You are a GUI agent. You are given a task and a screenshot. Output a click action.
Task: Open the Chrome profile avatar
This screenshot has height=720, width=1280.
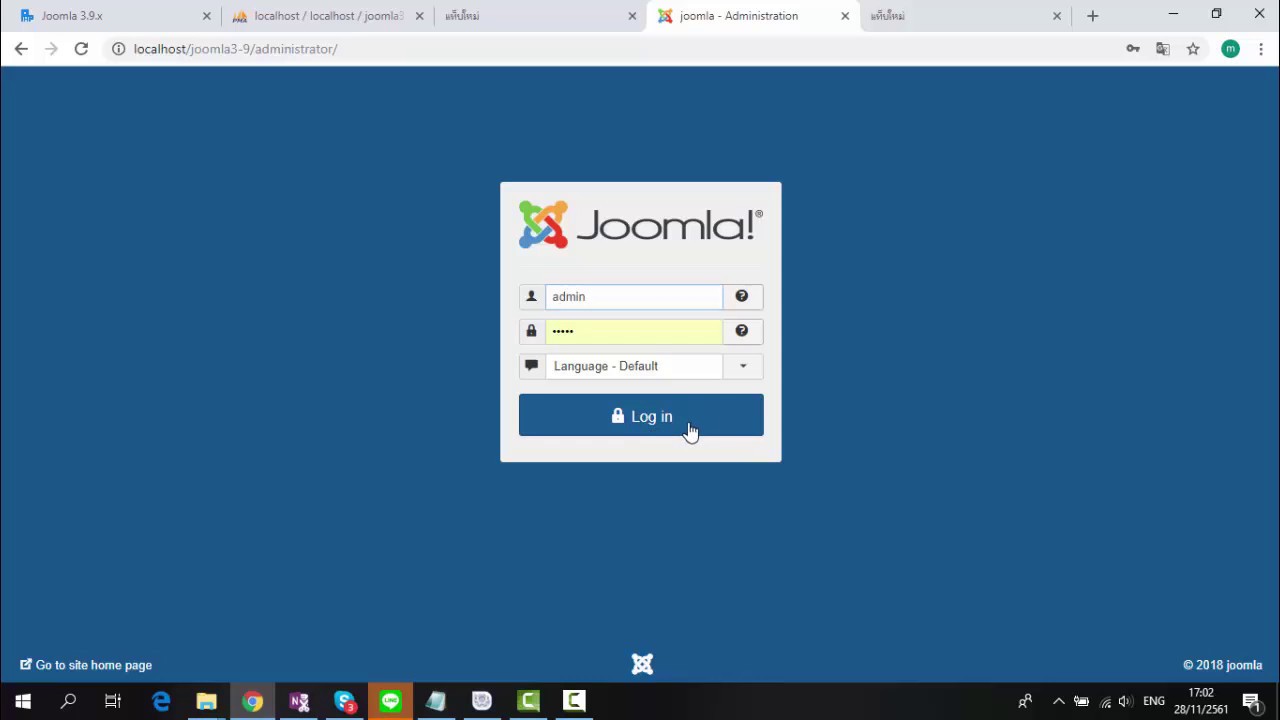1230,49
